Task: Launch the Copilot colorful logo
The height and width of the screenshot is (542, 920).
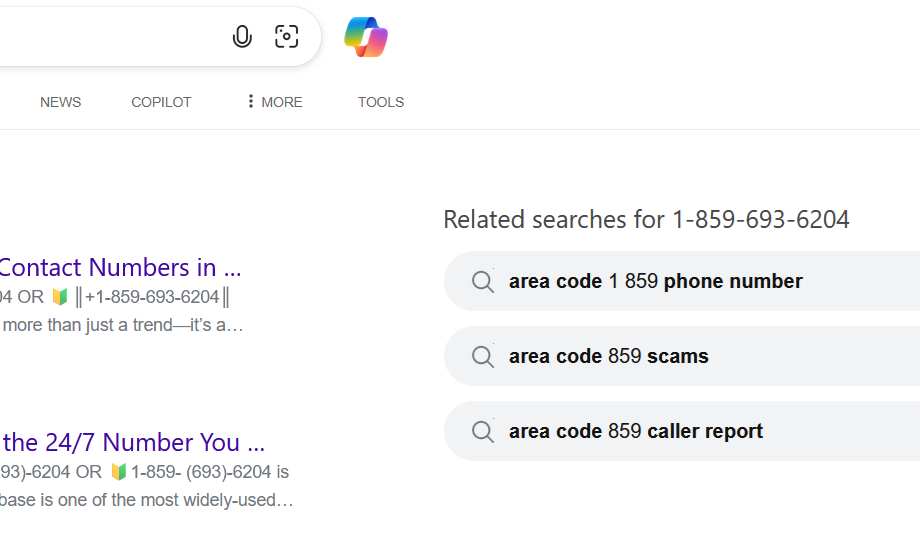Action: pyautogui.click(x=366, y=37)
